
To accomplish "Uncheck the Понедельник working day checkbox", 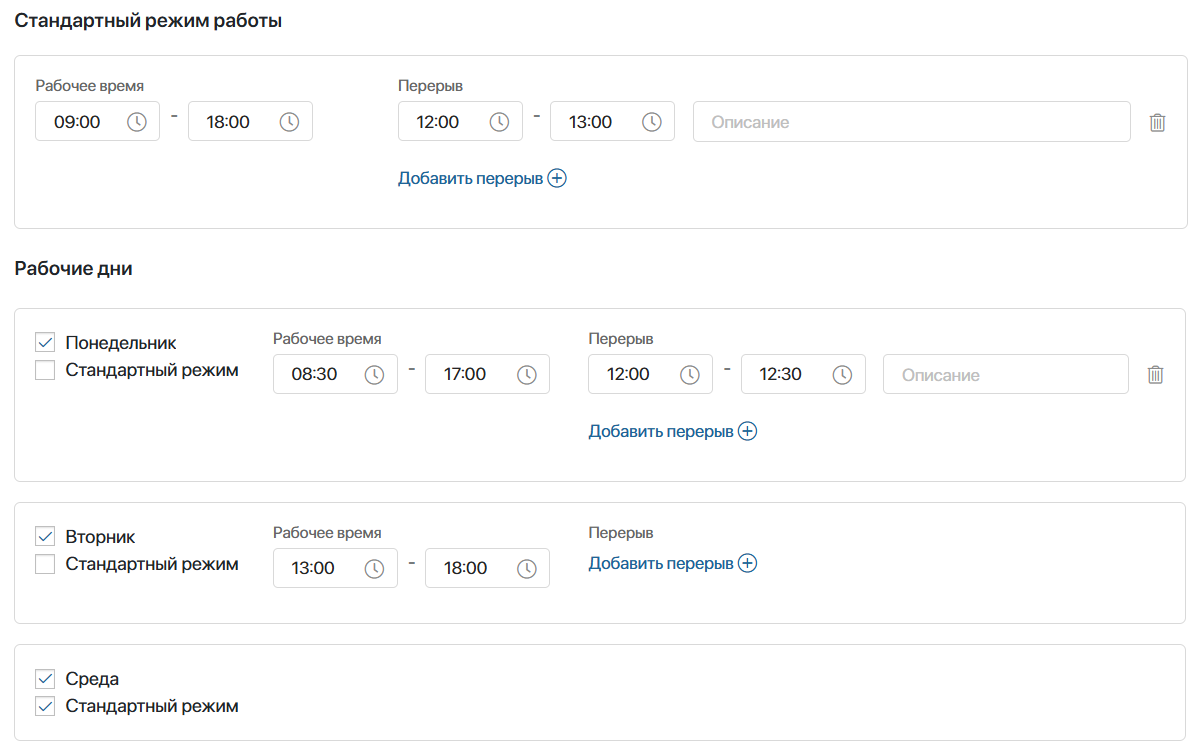I will tap(45, 342).
